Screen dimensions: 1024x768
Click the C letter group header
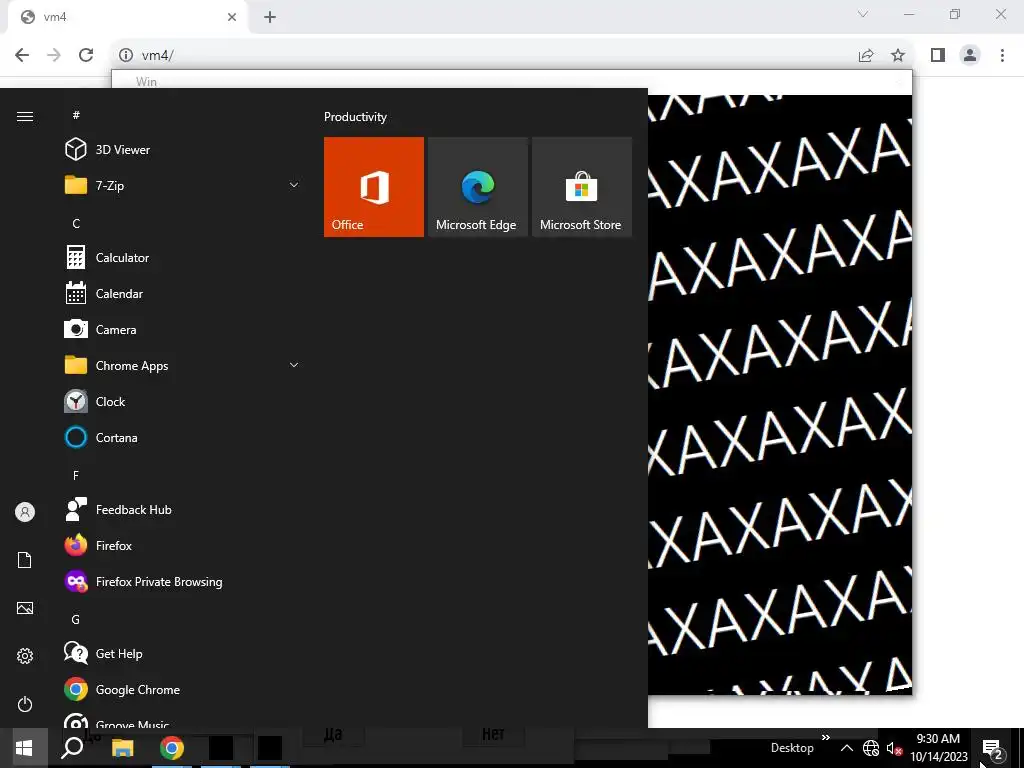pos(76,223)
